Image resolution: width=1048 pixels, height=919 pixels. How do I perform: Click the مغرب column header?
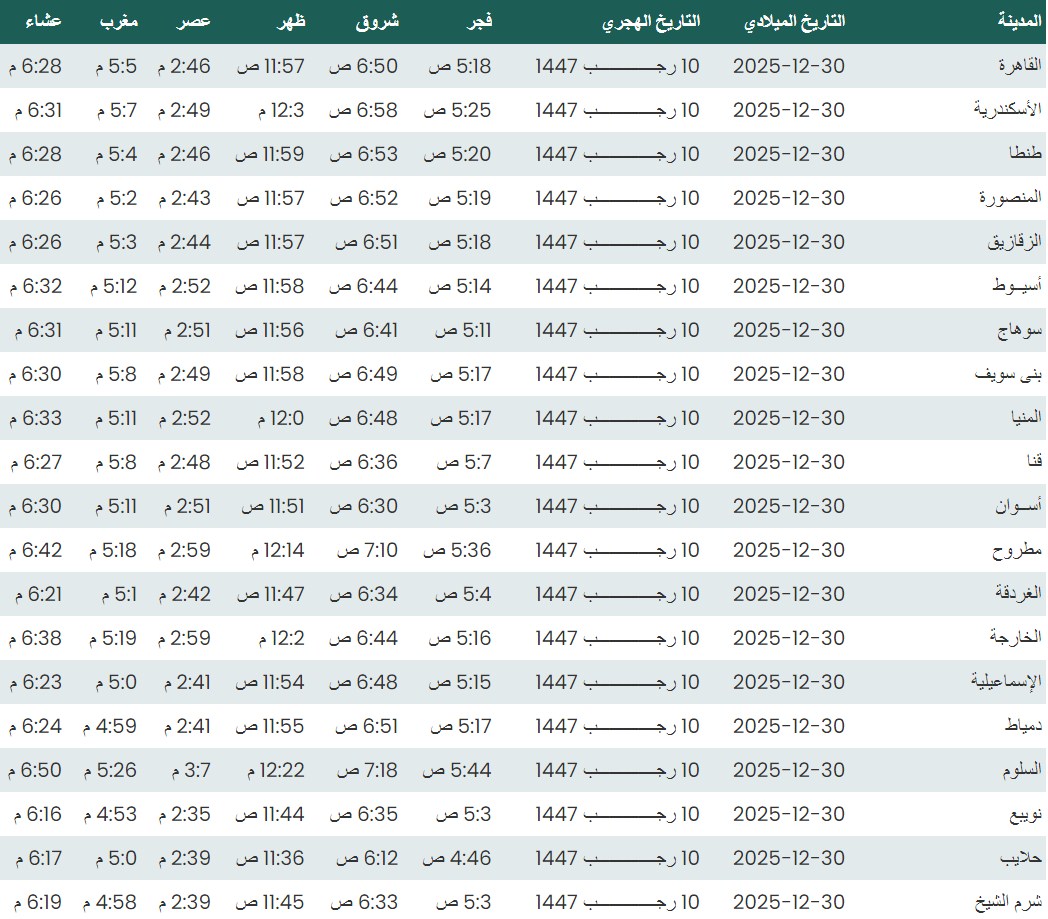click(119, 21)
